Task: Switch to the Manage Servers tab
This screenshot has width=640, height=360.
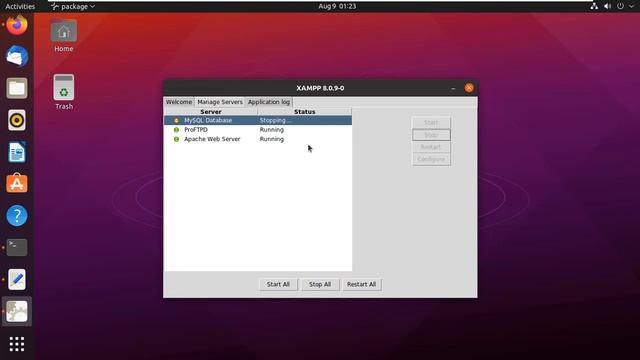Action: 220,102
